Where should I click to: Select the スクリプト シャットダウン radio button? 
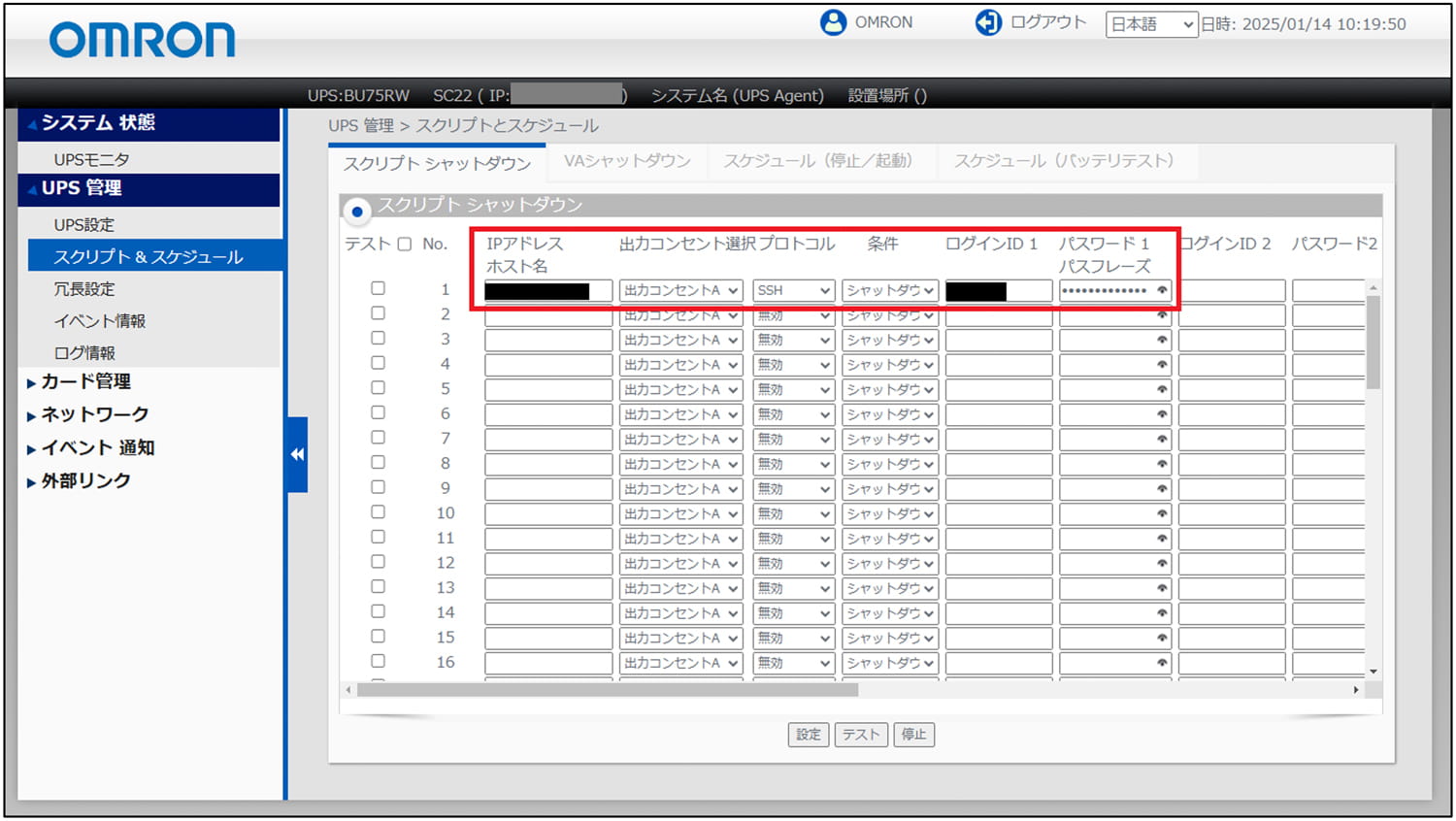point(357,211)
